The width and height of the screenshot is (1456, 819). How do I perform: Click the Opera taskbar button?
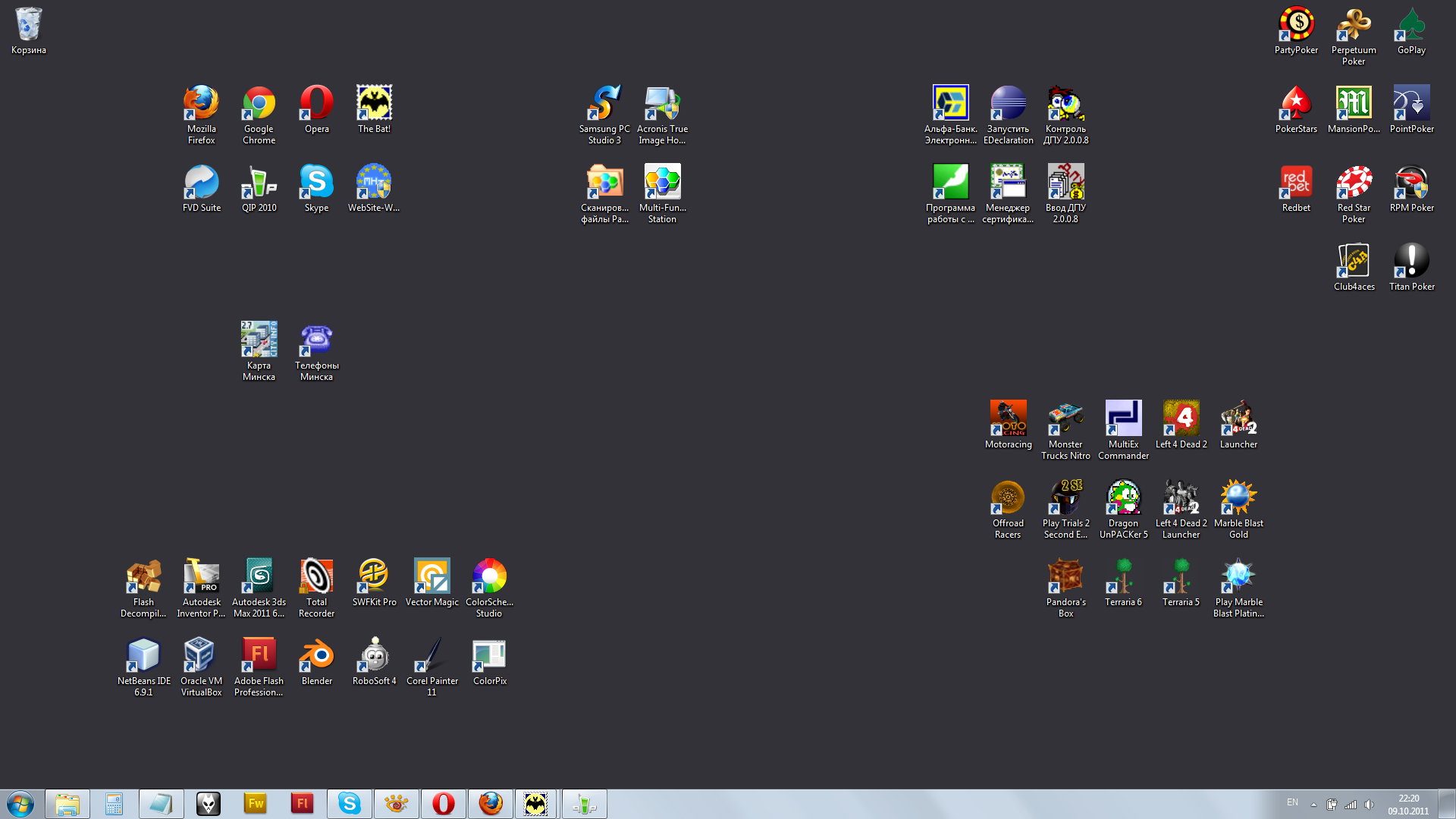[x=444, y=804]
